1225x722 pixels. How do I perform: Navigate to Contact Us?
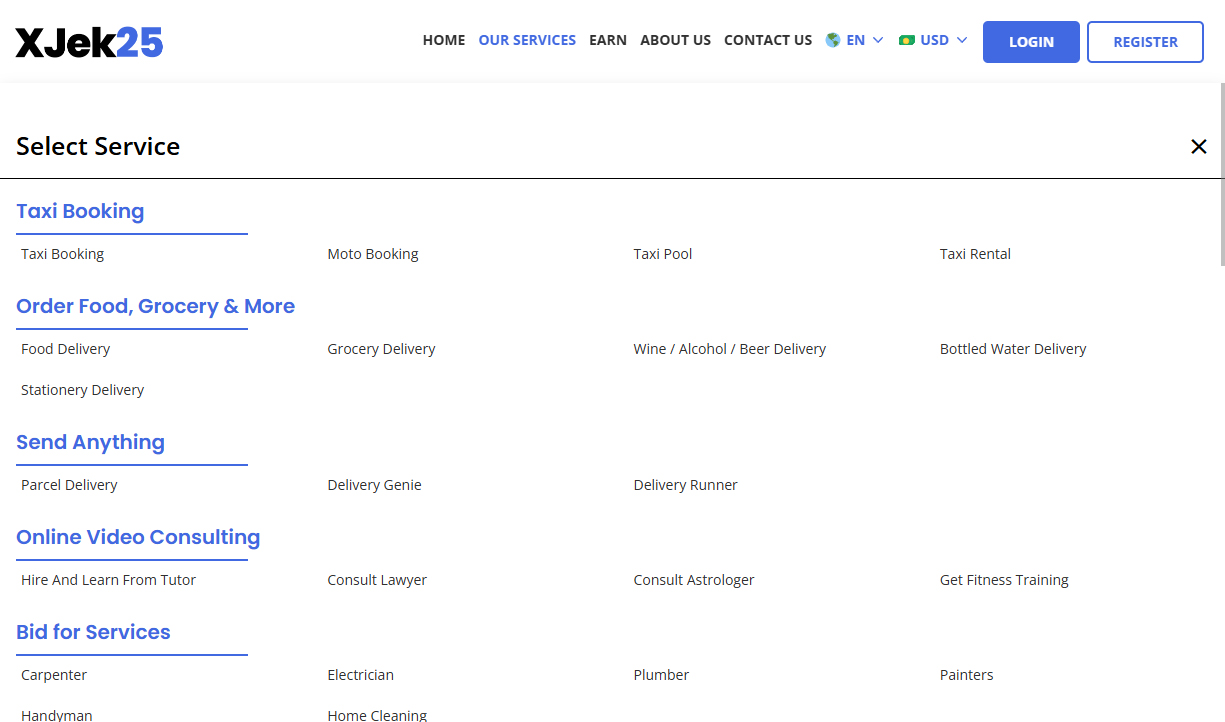point(767,41)
